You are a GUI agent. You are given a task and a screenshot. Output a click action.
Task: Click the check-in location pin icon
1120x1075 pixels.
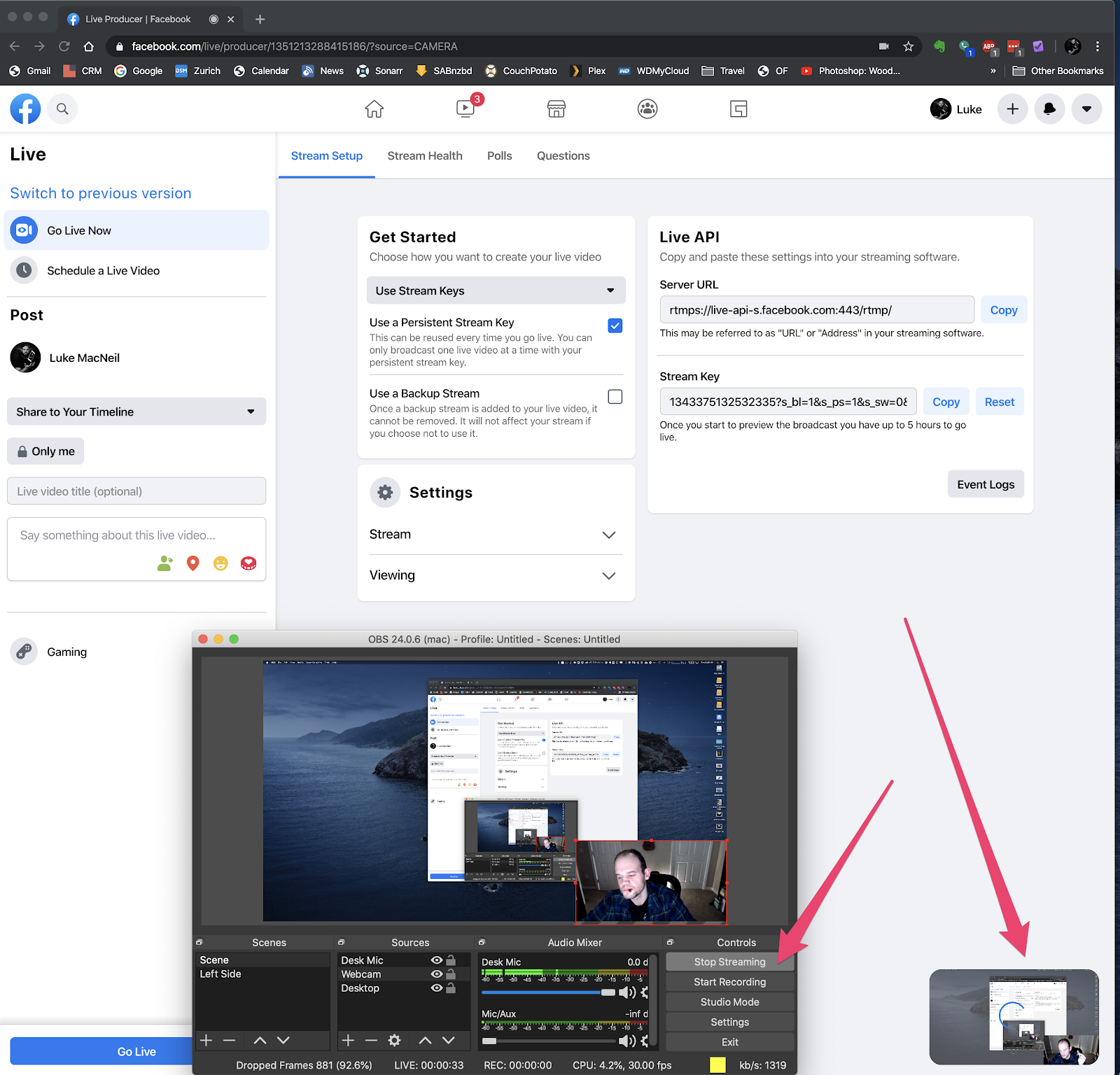click(x=193, y=563)
